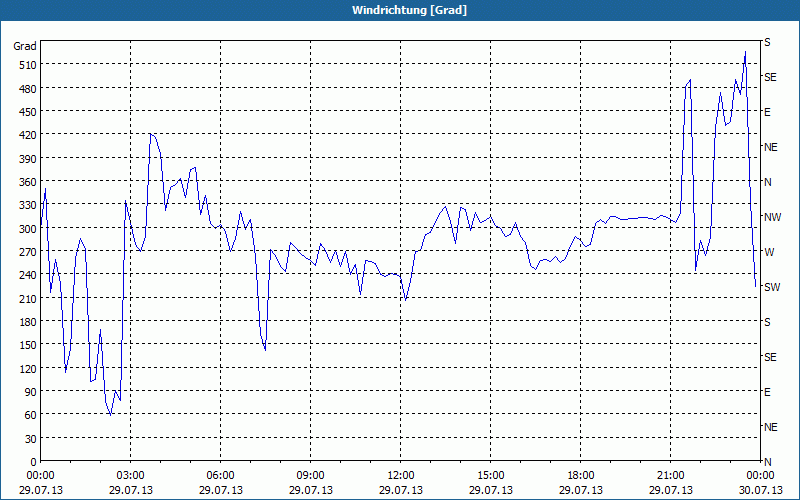Select the 12:00 time label
This screenshot has height=500, width=800.
401,476
